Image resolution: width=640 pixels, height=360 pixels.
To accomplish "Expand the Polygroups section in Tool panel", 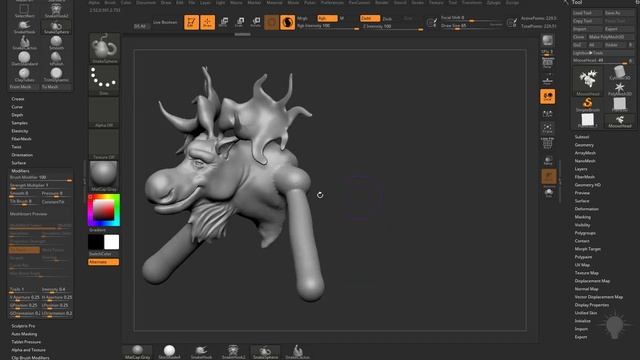I will 585,233.
